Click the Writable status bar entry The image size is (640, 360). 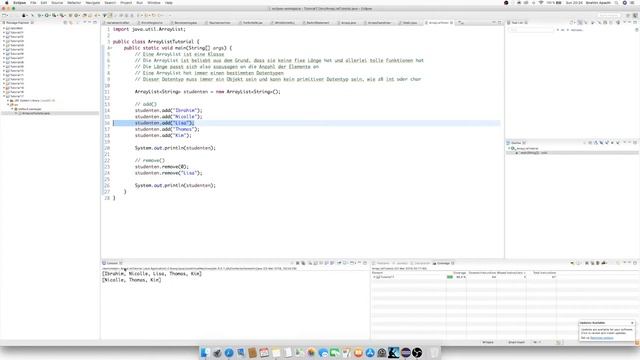pos(488,342)
